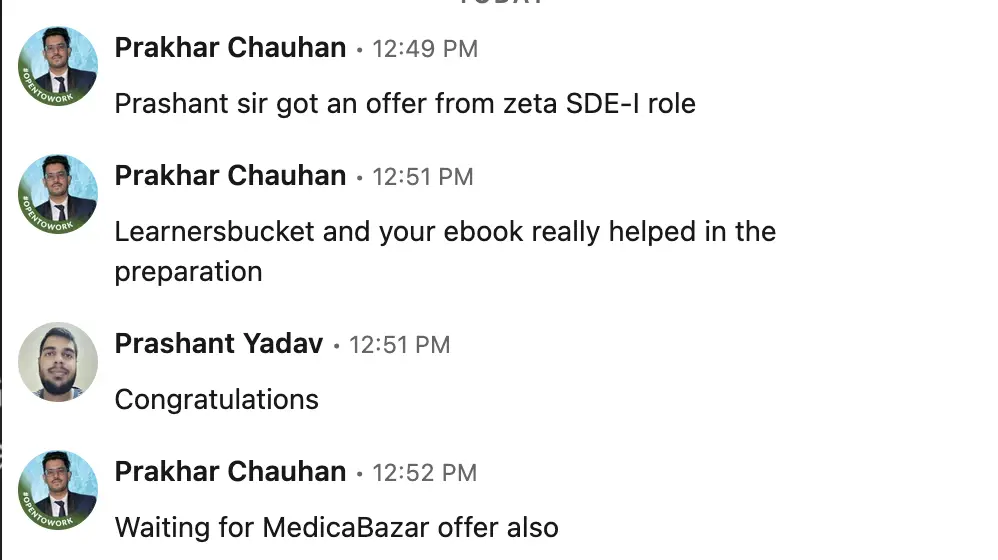The height and width of the screenshot is (560, 998).
Task: Open Prashant Yadav's profile photo
Action: tap(58, 362)
